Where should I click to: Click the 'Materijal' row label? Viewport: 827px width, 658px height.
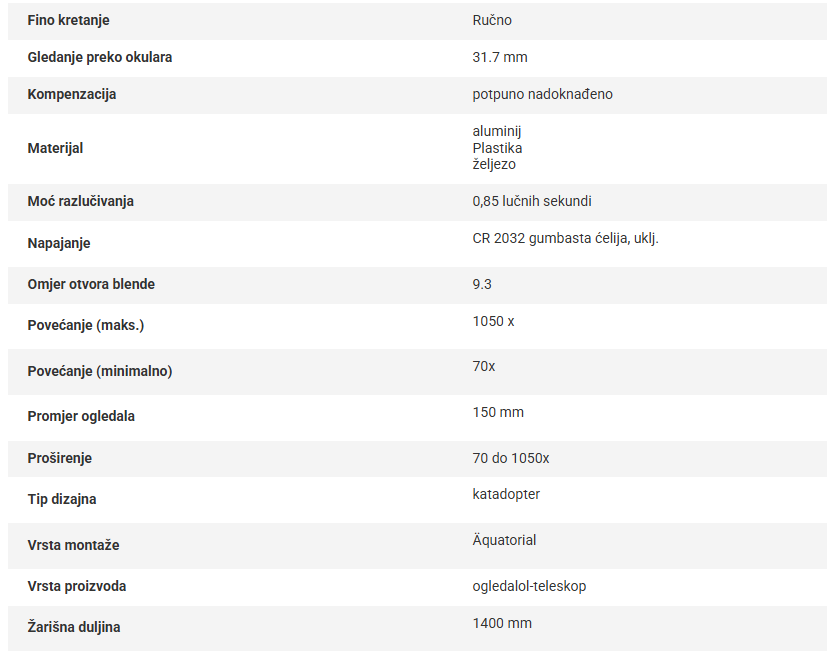click(55, 148)
